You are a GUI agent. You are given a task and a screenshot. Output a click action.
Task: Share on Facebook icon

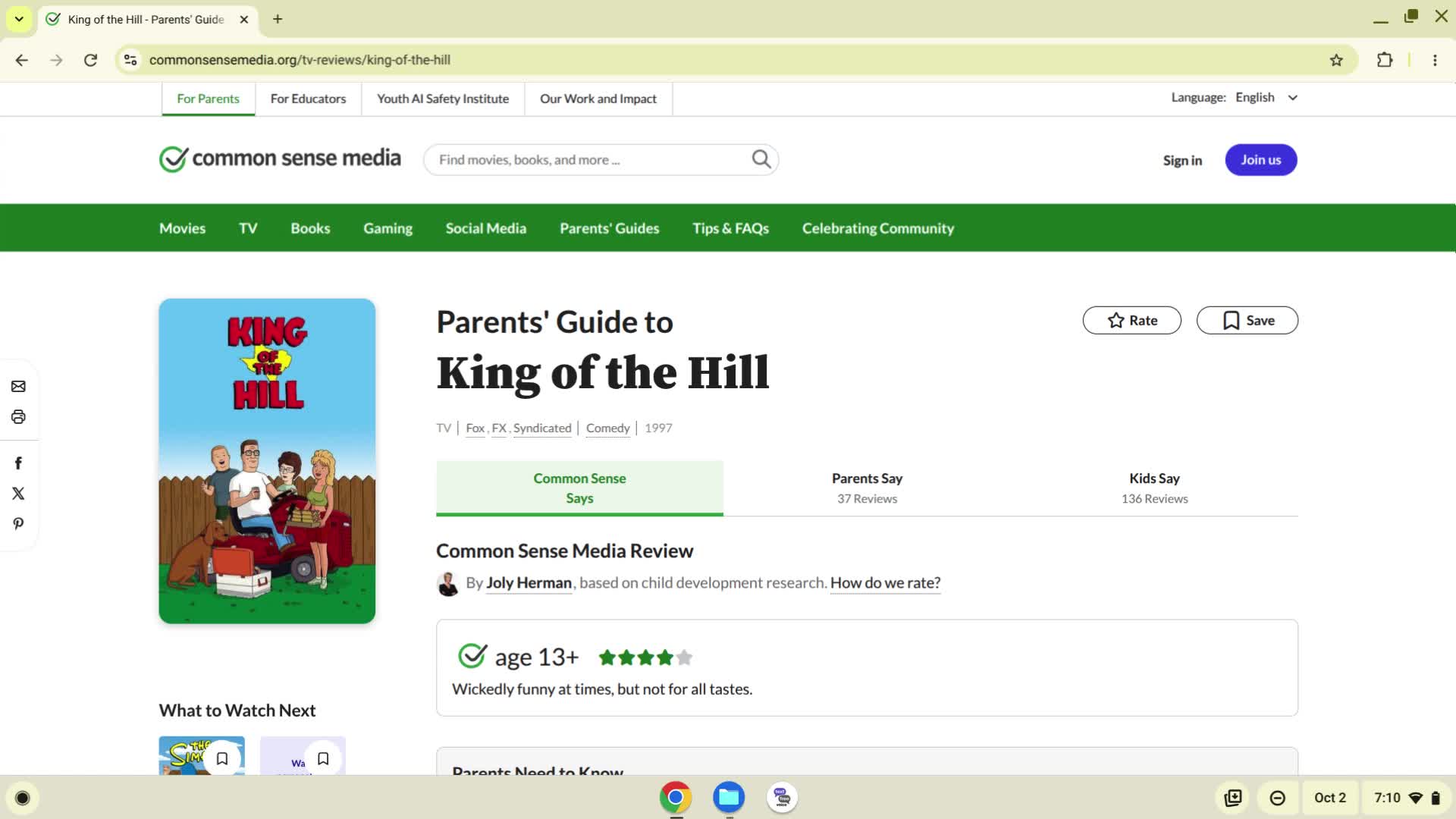coord(18,463)
